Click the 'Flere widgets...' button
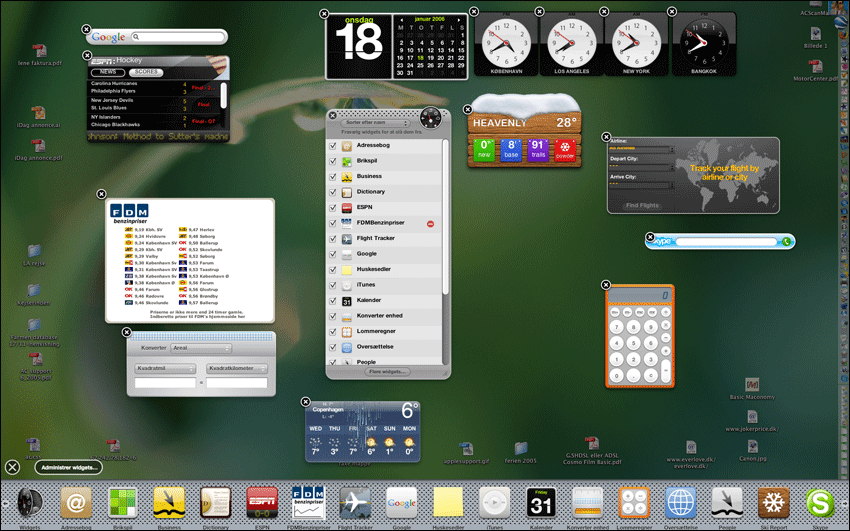This screenshot has height=531, width=850. point(388,371)
